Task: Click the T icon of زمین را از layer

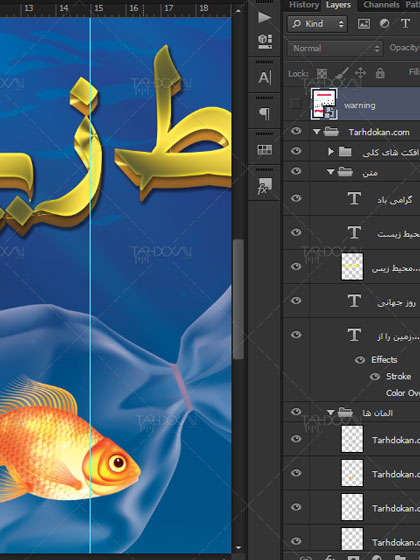Action: (x=354, y=335)
